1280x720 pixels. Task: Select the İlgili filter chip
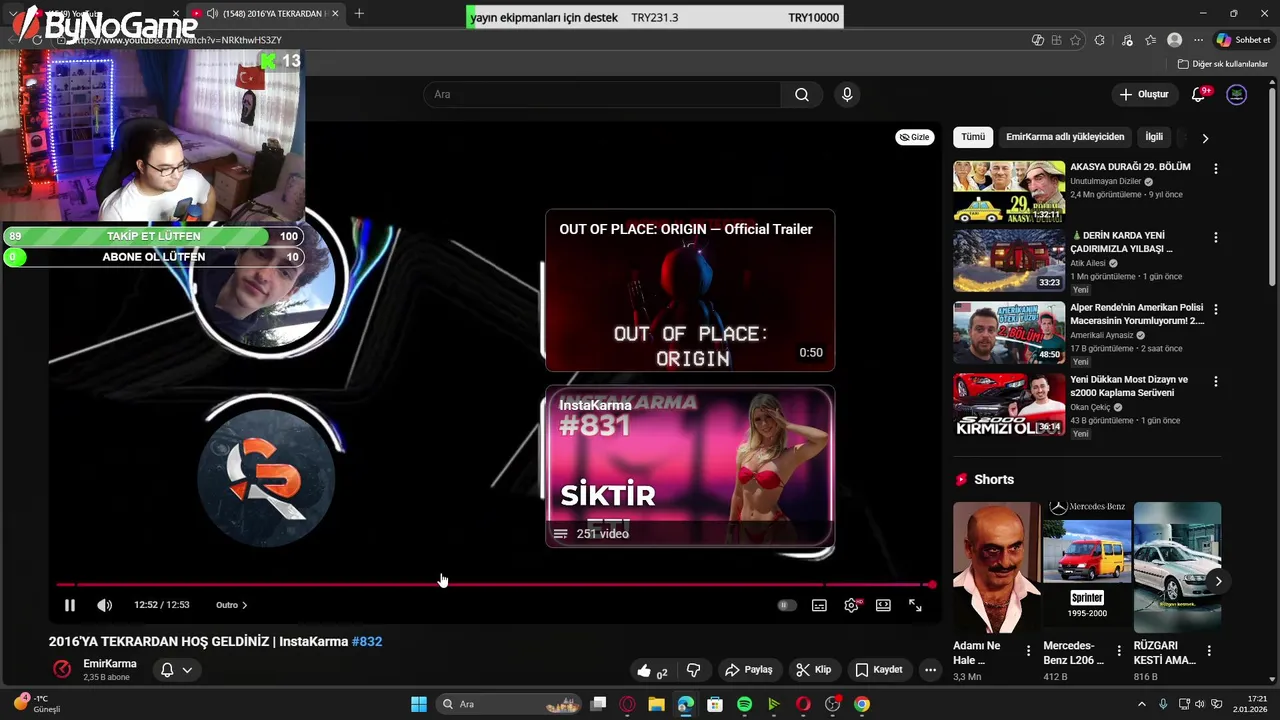click(1154, 137)
